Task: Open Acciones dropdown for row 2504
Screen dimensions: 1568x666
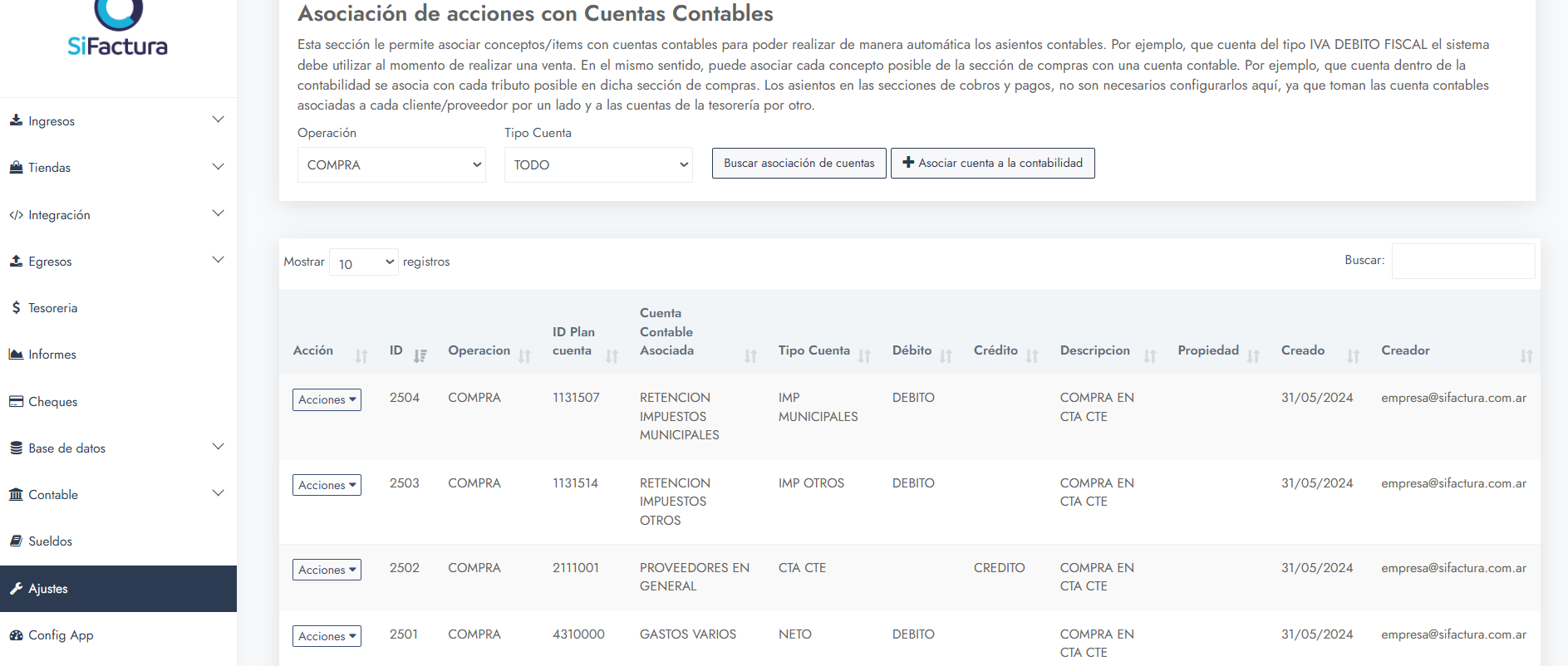Action: [327, 399]
